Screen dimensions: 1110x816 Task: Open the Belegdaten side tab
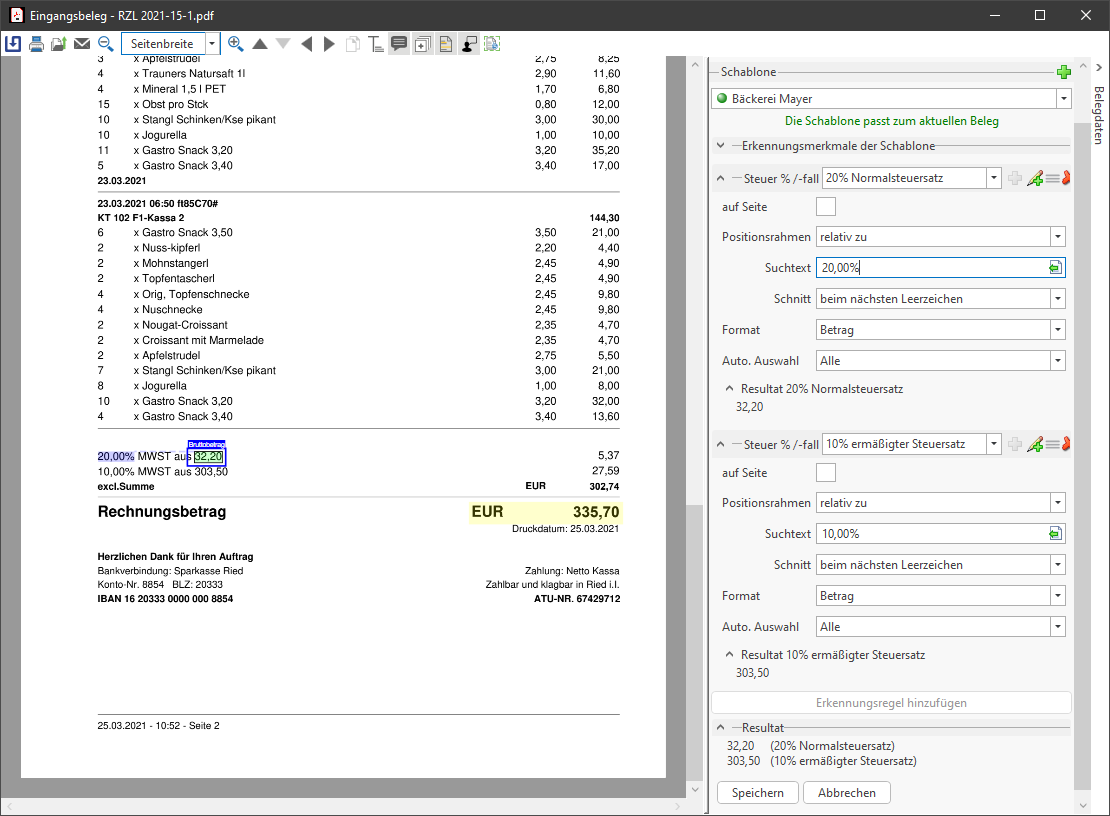(x=1098, y=116)
